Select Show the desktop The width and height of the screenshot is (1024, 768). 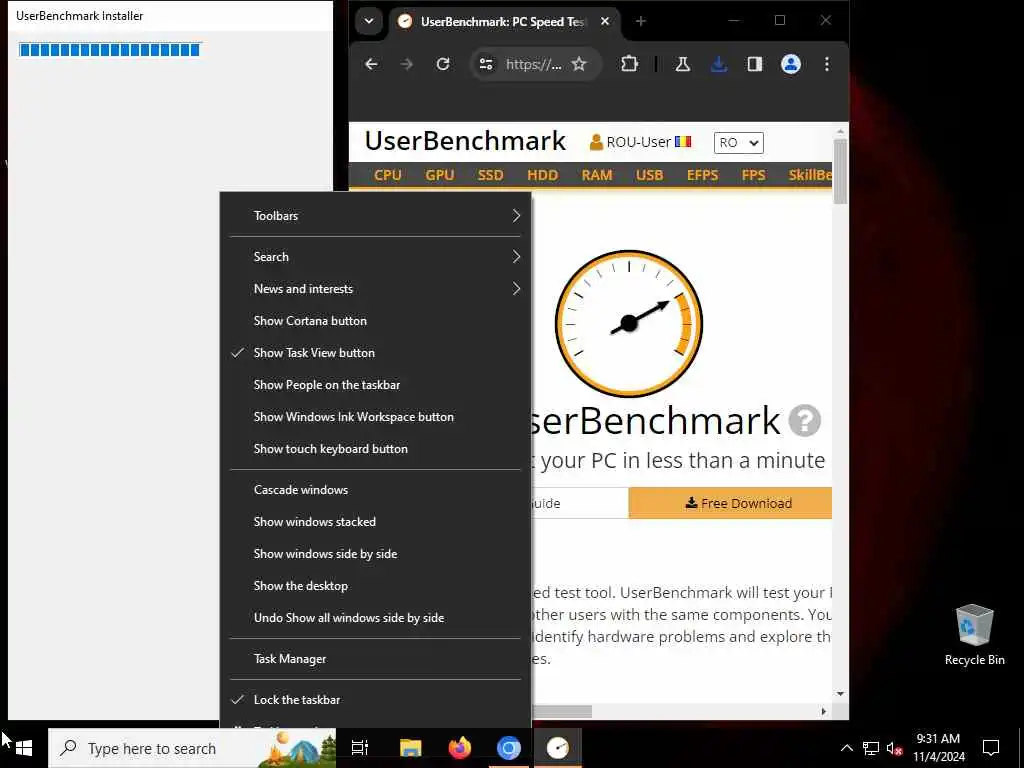tap(376, 586)
